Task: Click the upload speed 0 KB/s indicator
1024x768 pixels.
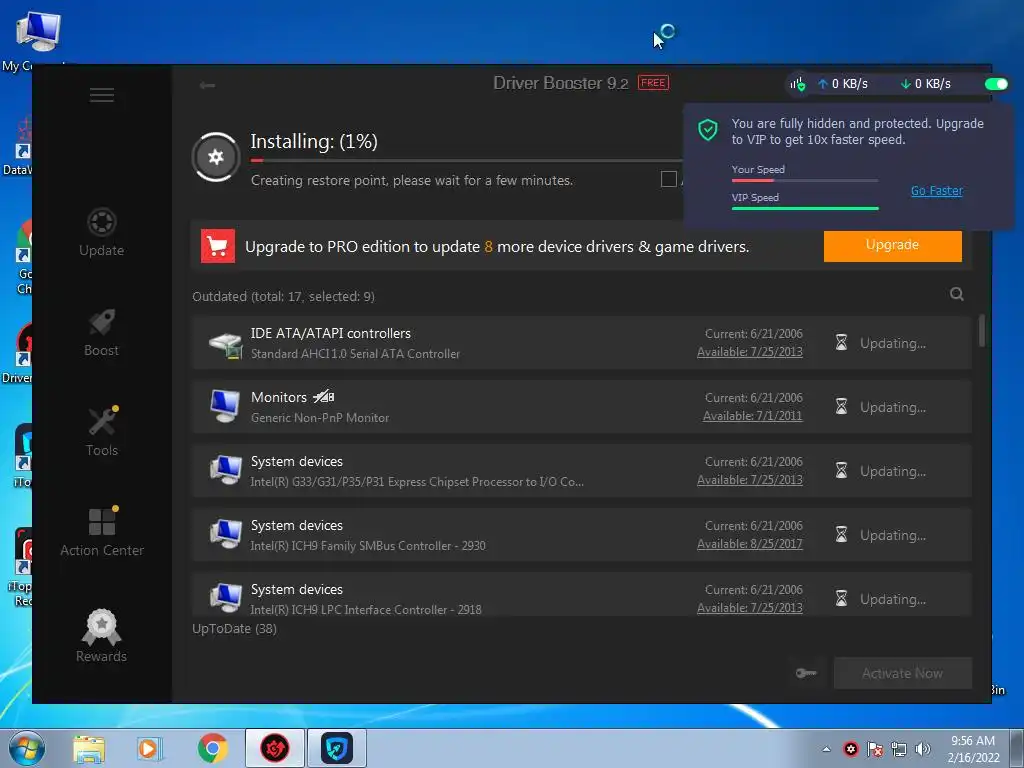Action: [842, 84]
